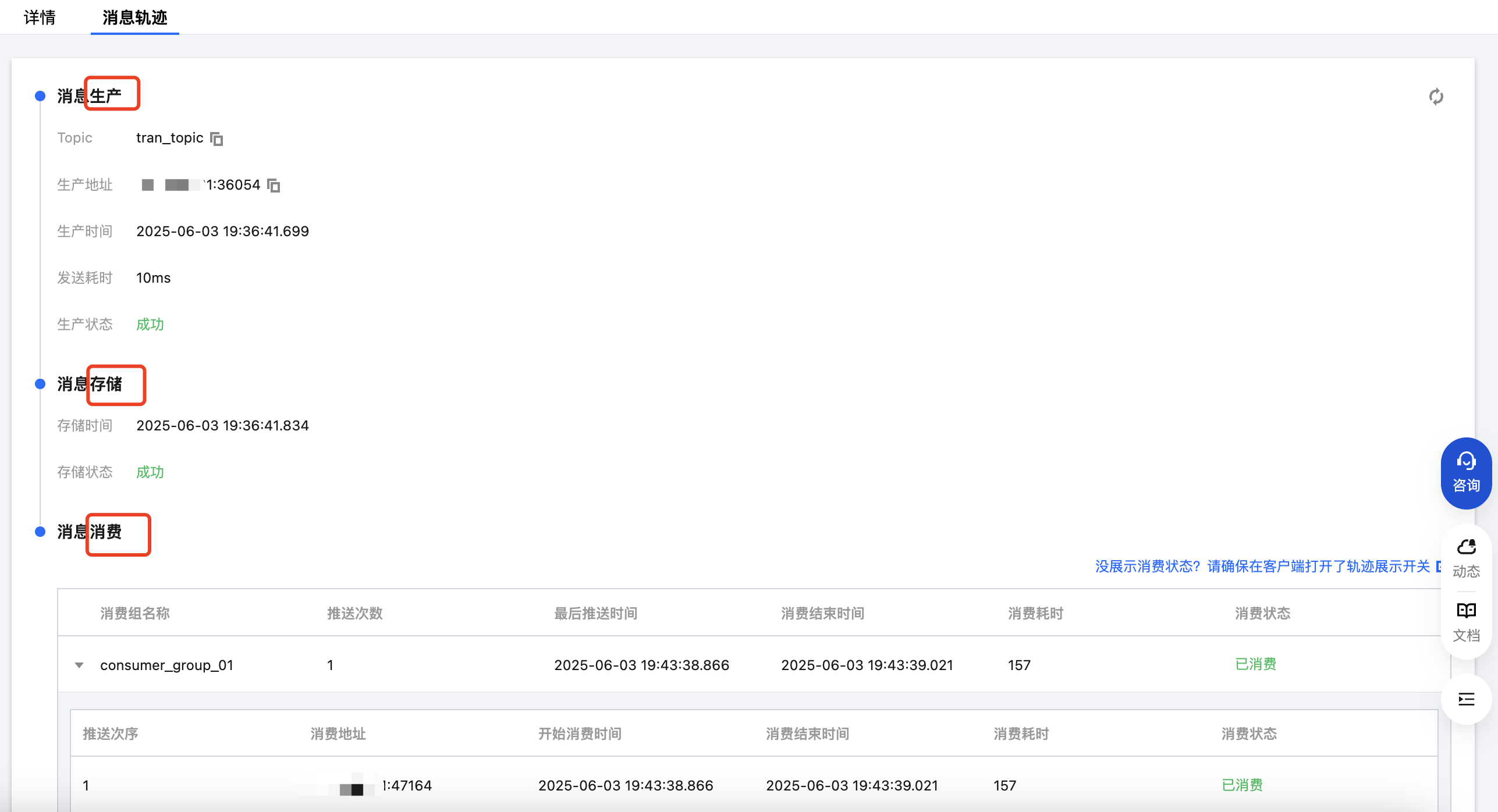Toggle the sidebar collapse menu icon
The width and height of the screenshot is (1498, 812).
[1465, 699]
